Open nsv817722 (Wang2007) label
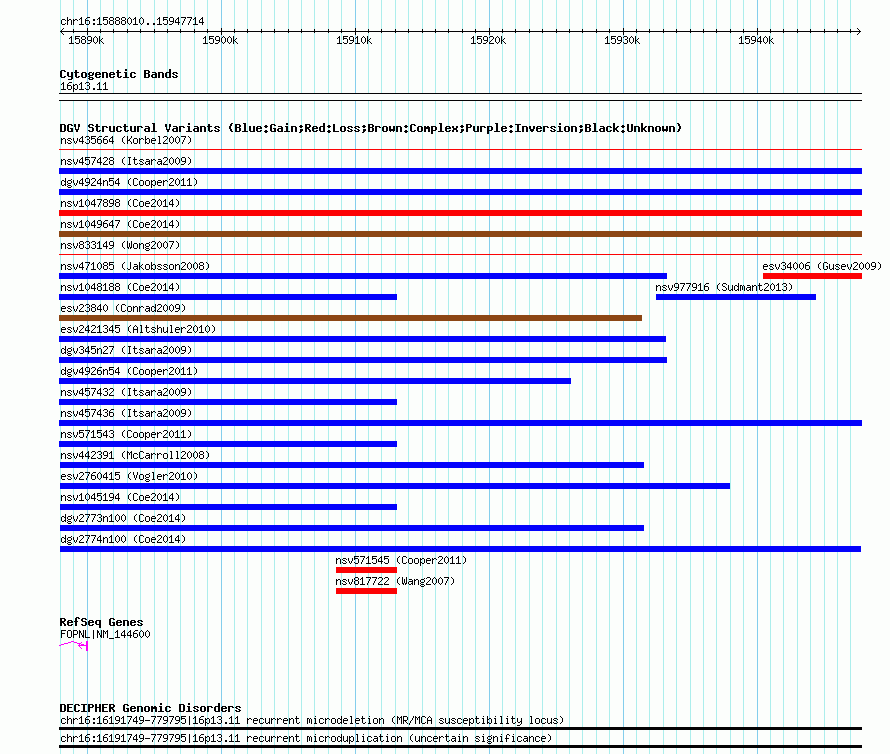890x754 pixels. (x=395, y=581)
